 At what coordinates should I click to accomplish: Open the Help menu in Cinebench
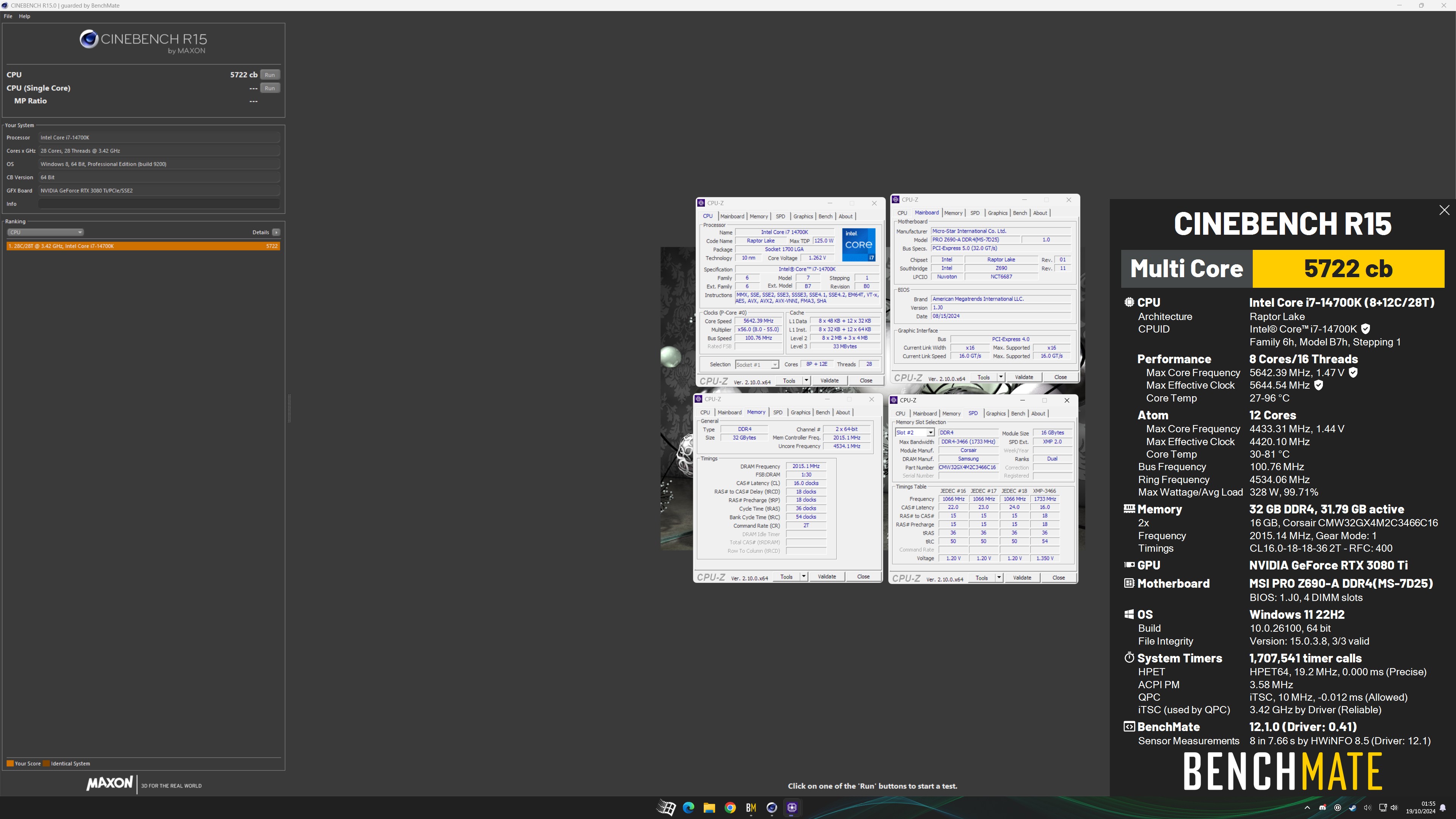[x=24, y=16]
